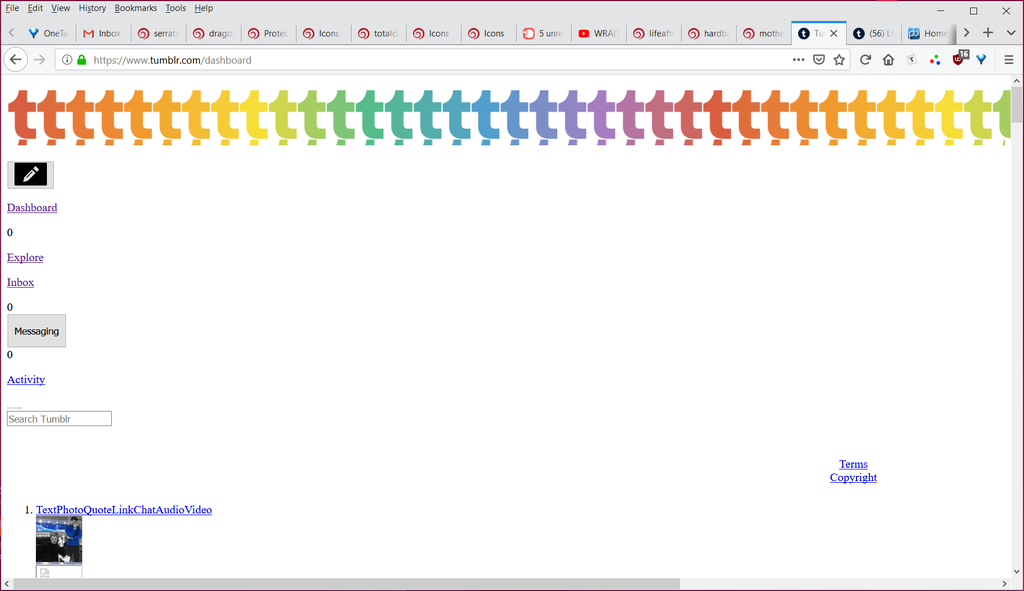Click the pencil compose post button

pos(31,174)
